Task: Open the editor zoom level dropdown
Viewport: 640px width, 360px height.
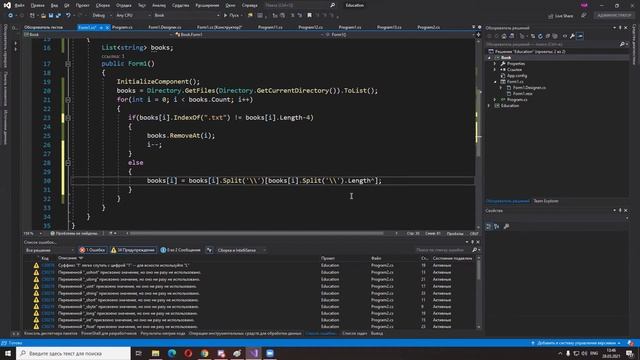Action: [x=33, y=233]
